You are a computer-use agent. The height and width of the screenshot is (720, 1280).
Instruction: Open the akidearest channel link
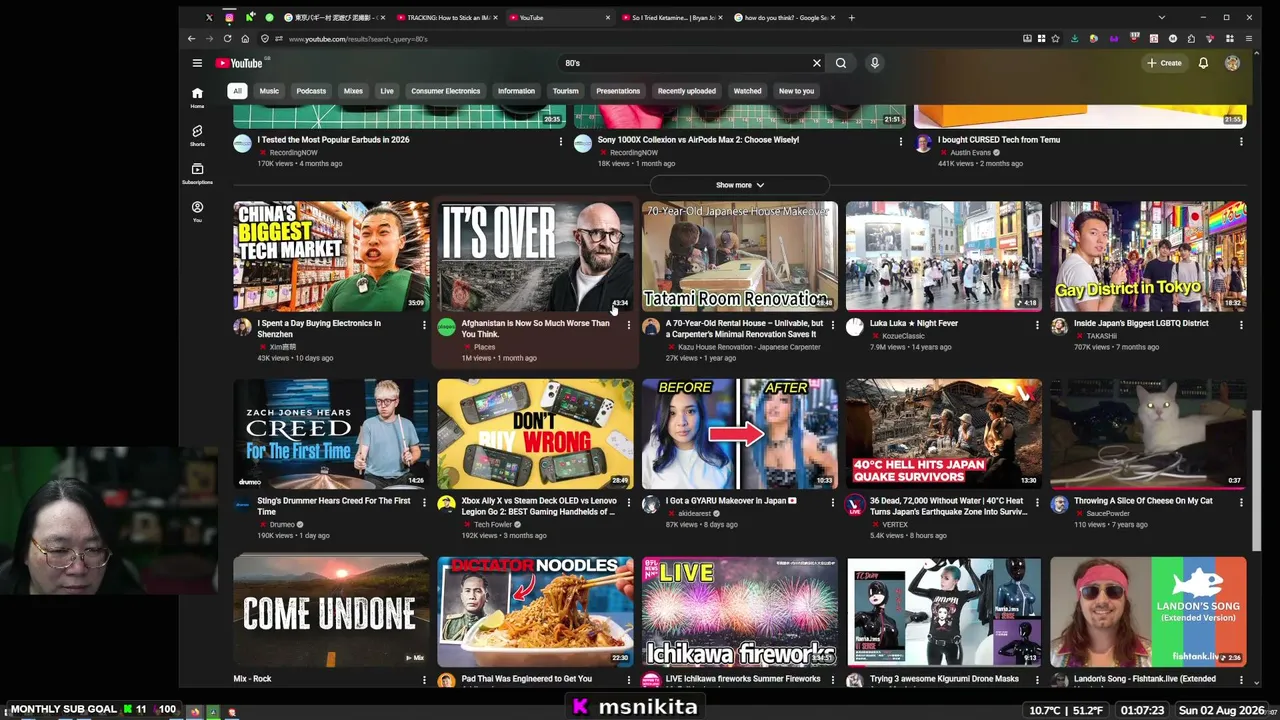coord(695,513)
